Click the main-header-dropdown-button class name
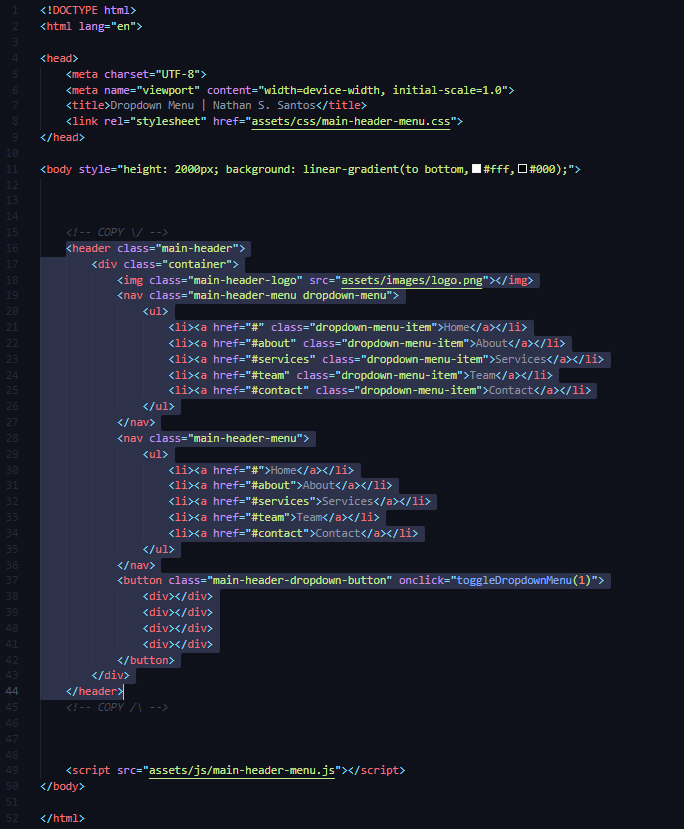684x829 pixels. (298, 581)
